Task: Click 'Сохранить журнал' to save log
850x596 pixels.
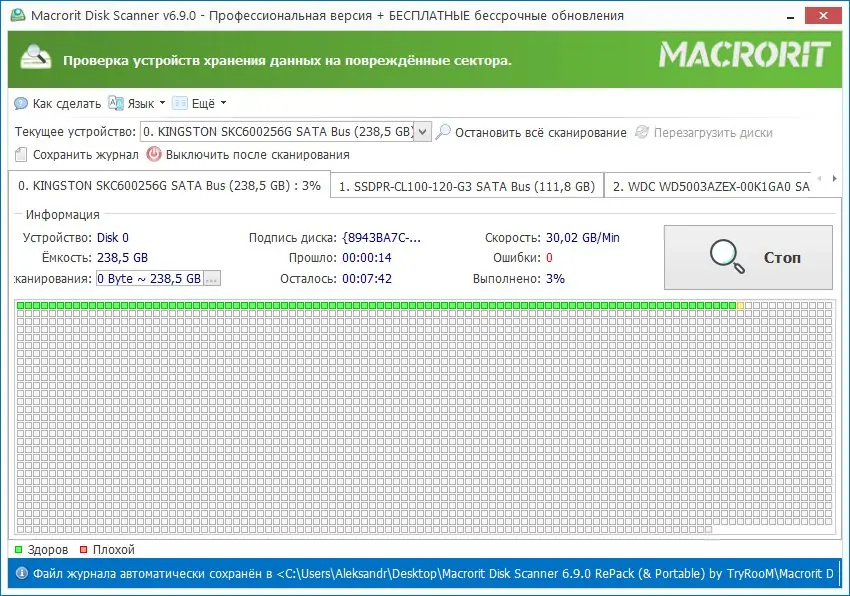Action: 76,155
